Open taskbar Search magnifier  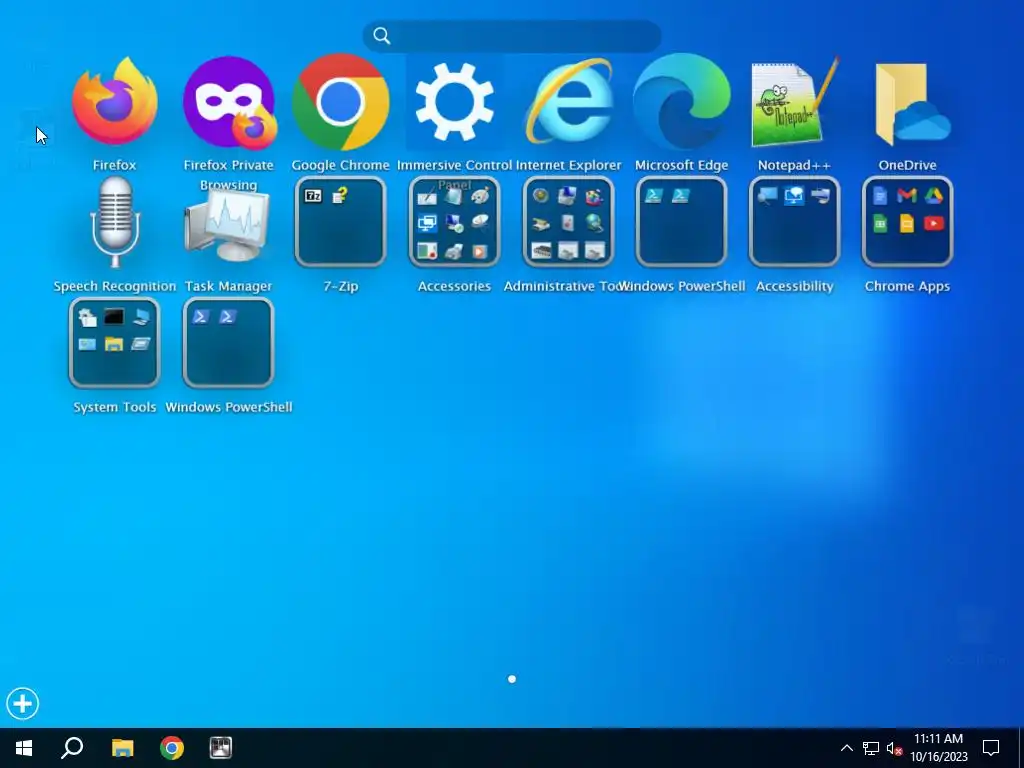click(x=72, y=748)
